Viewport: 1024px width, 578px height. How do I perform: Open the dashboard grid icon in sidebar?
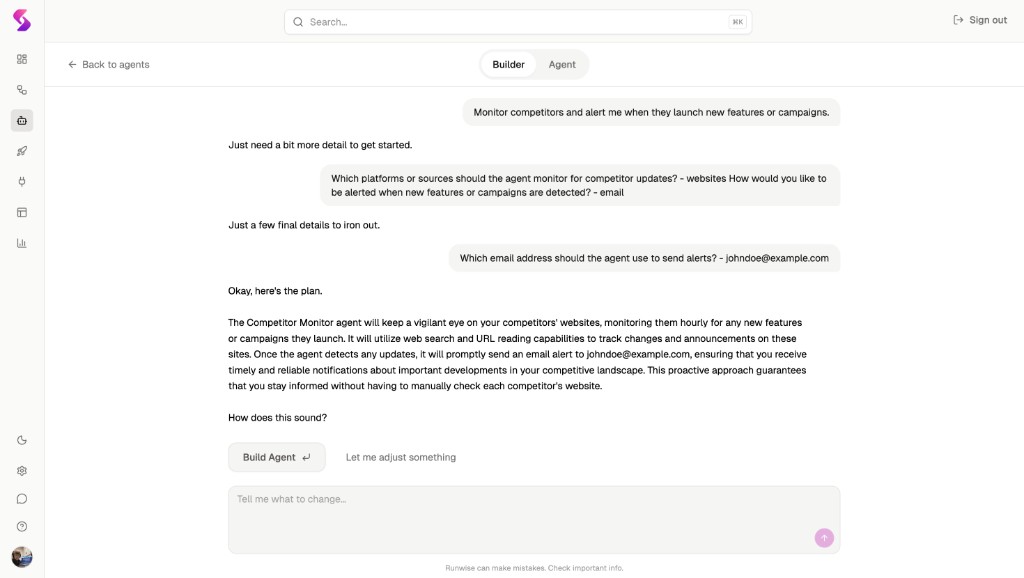tap(22, 59)
